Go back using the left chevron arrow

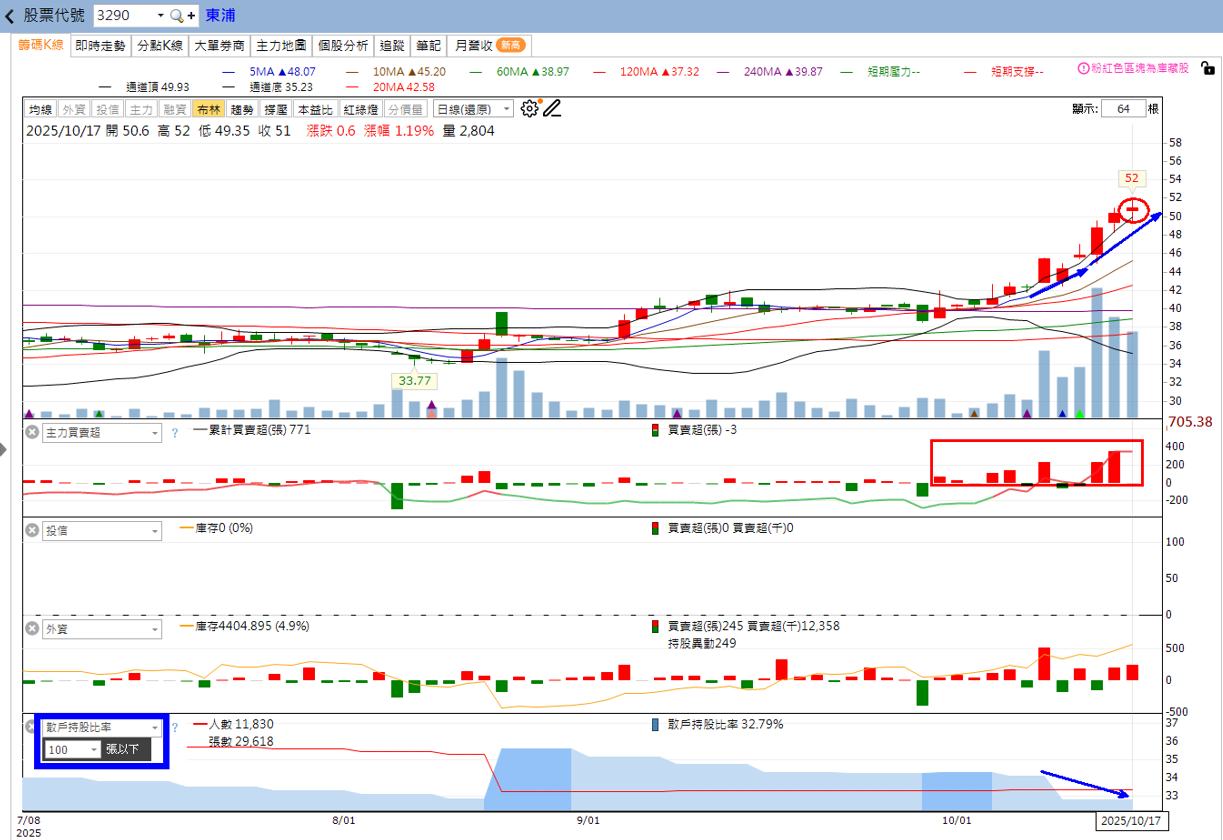[x=10, y=16]
